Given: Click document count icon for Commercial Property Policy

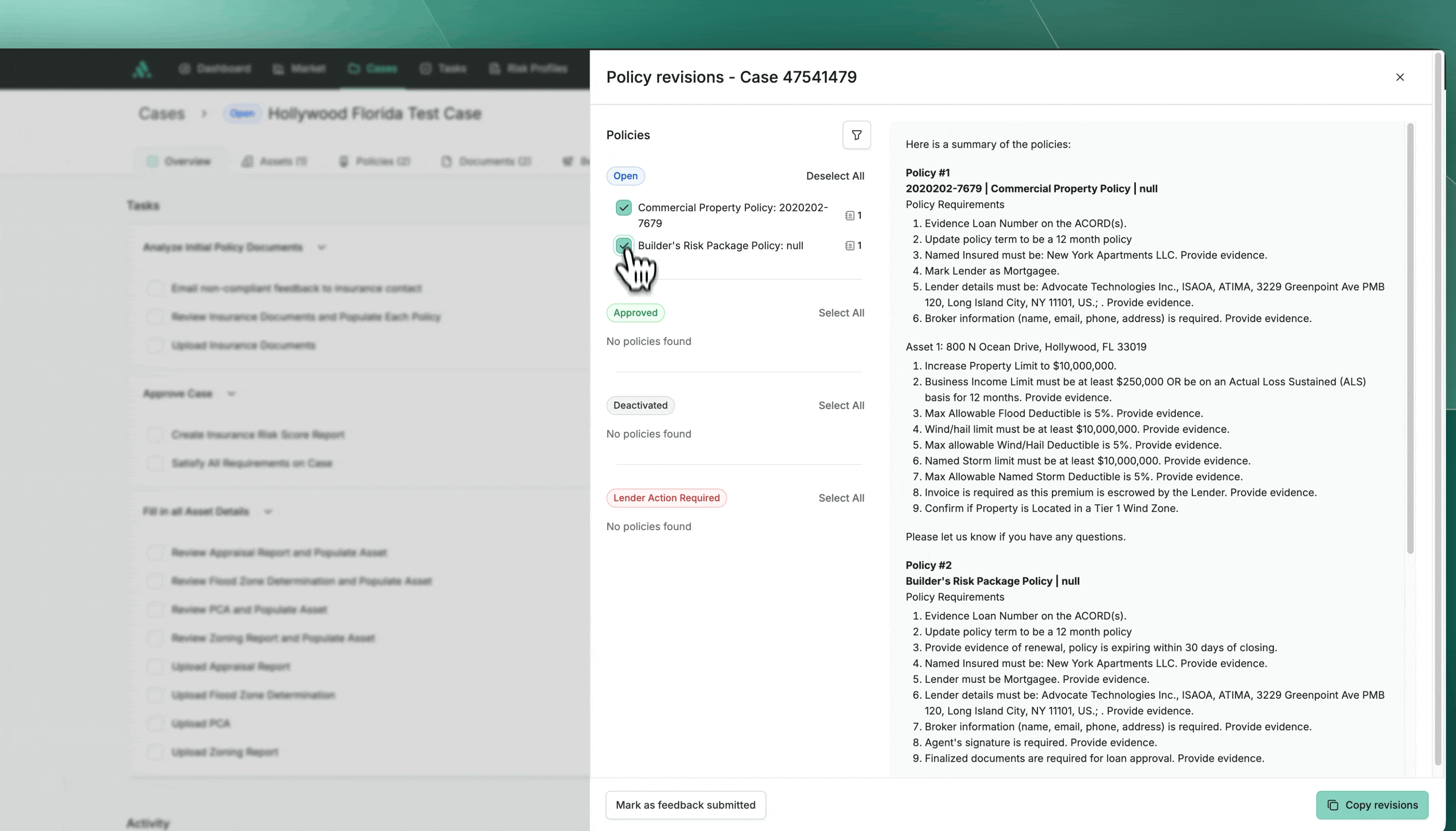Looking at the screenshot, I should pos(850,216).
